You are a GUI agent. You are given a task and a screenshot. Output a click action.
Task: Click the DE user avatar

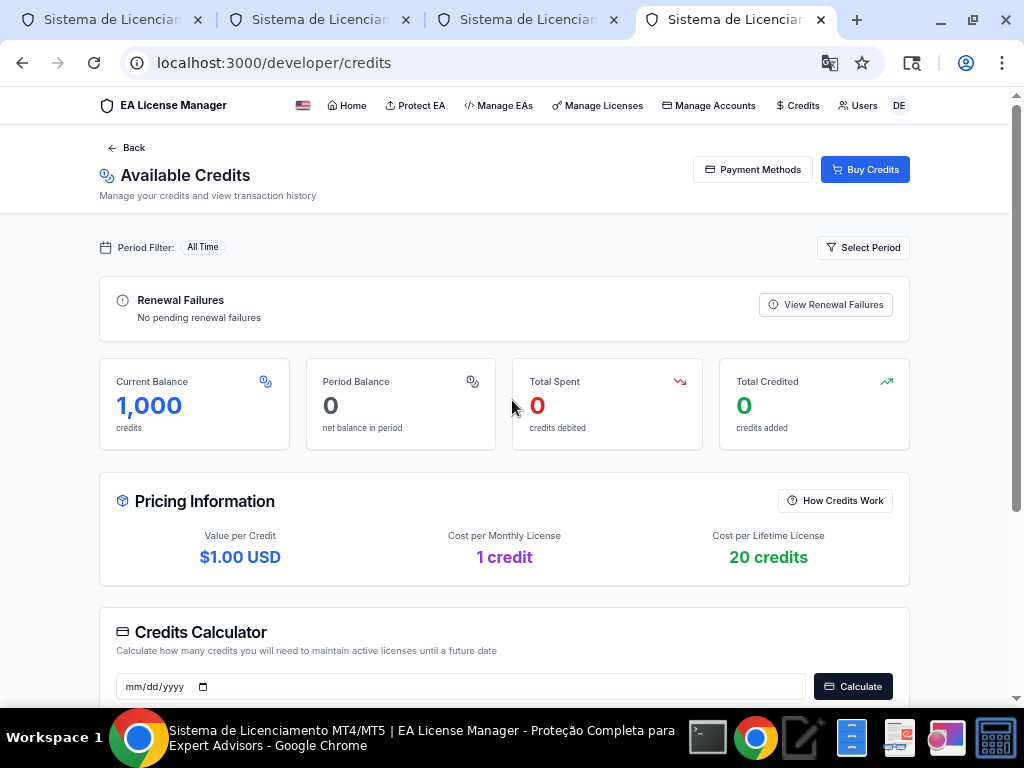(x=899, y=106)
